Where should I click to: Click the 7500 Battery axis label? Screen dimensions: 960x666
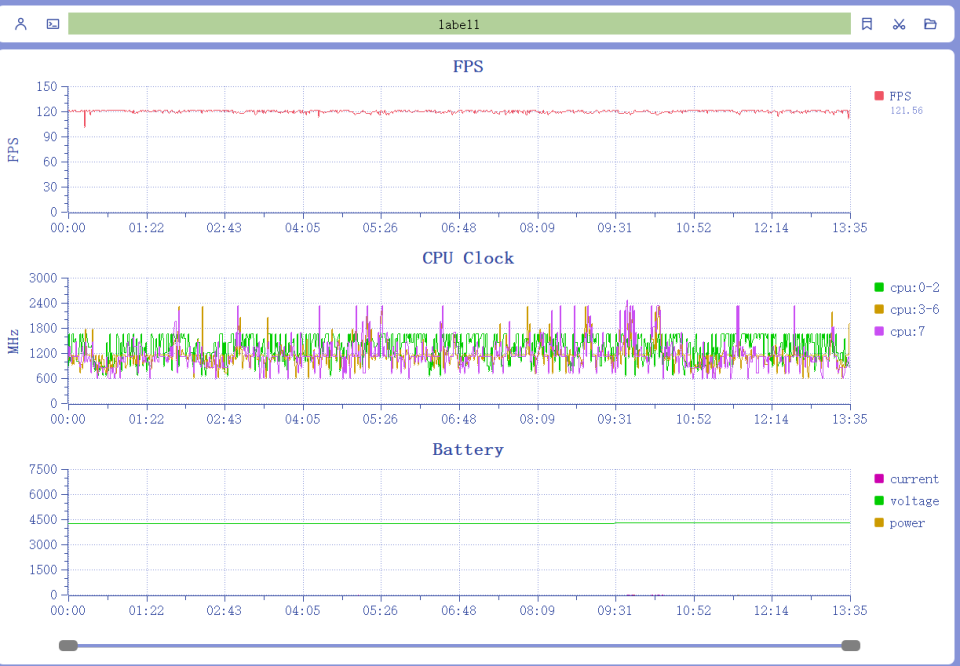(43, 470)
